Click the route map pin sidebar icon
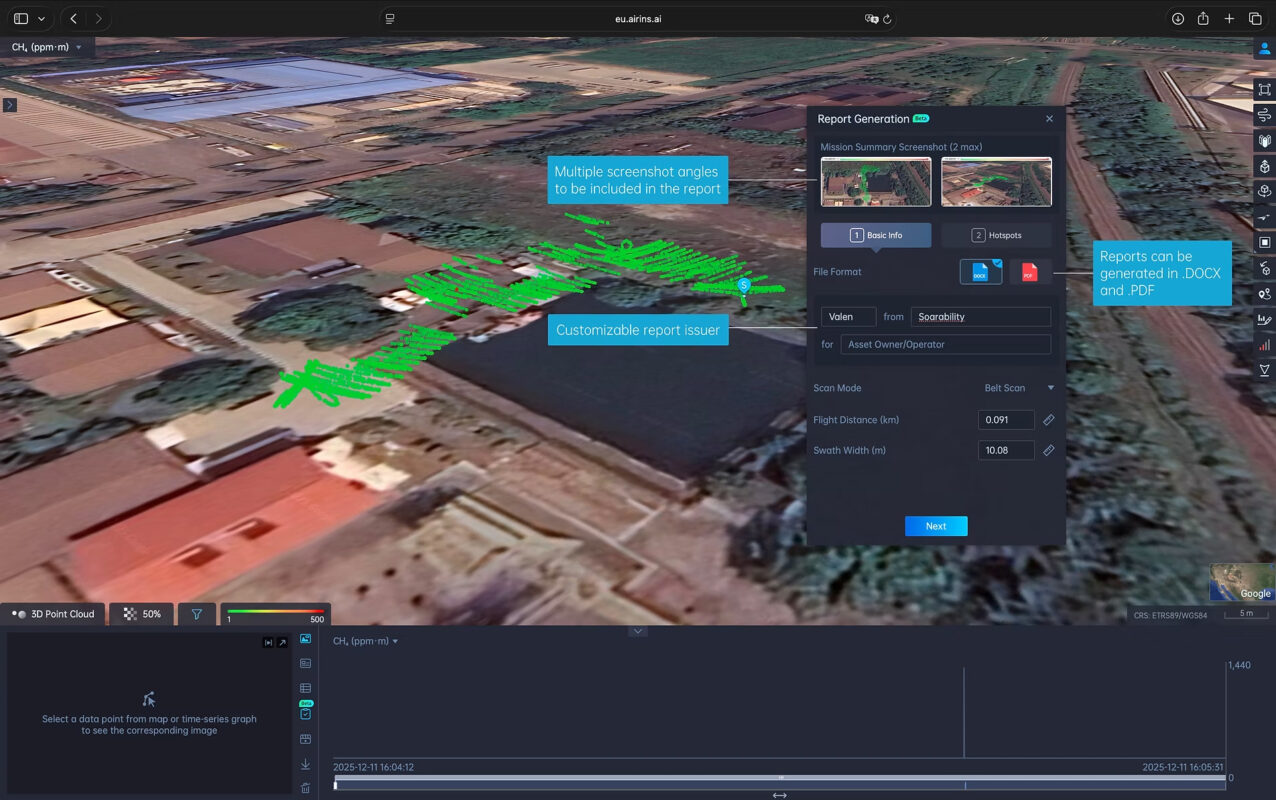 pyautogui.click(x=1264, y=294)
